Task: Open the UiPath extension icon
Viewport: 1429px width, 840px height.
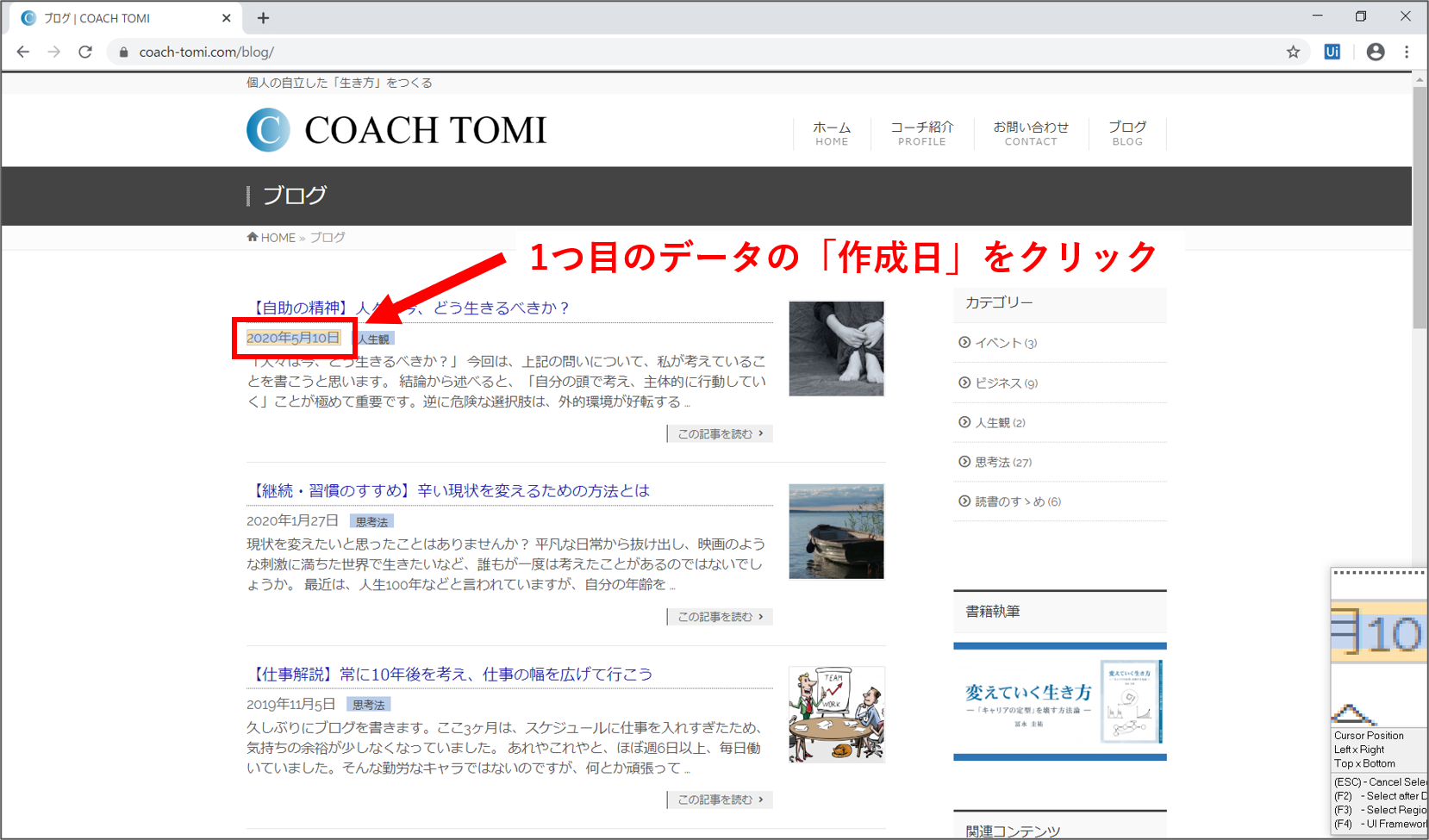Action: tap(1332, 52)
